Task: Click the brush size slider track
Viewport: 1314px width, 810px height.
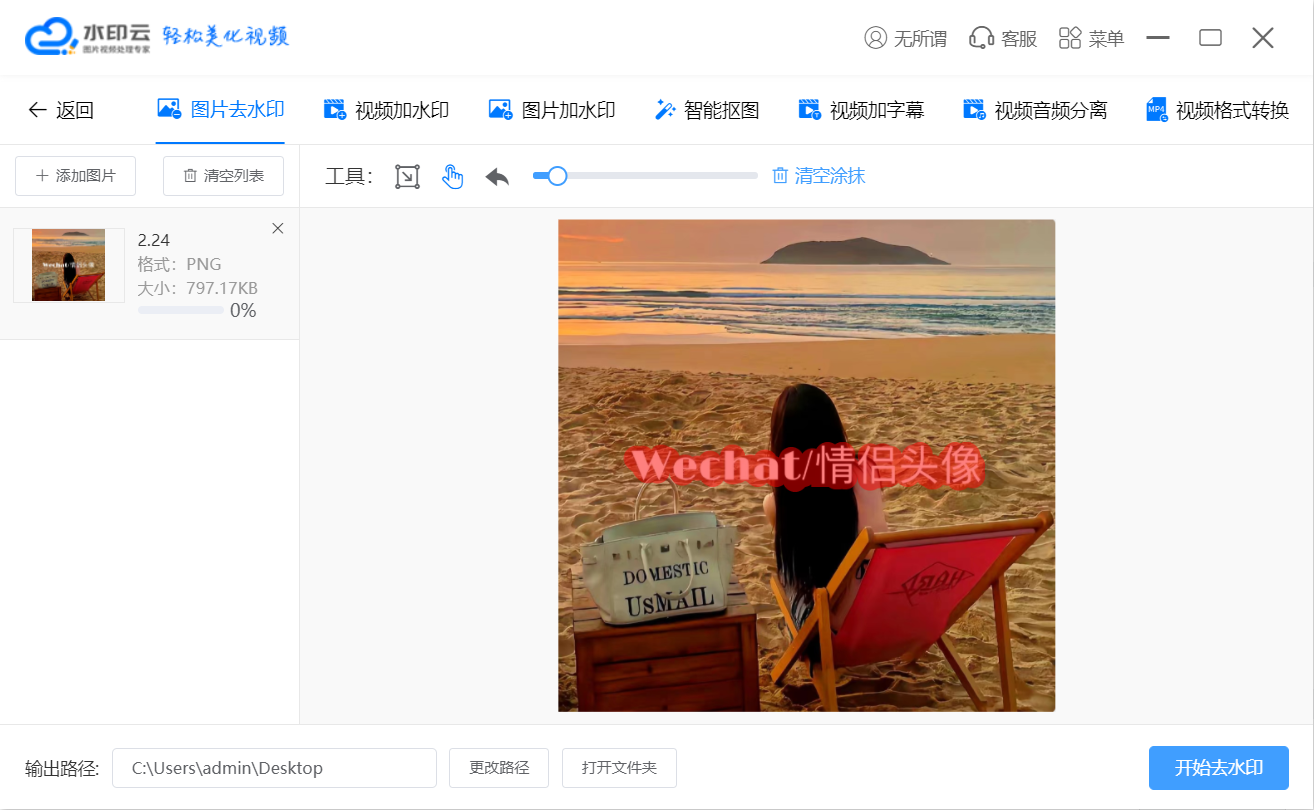Action: pos(645,176)
